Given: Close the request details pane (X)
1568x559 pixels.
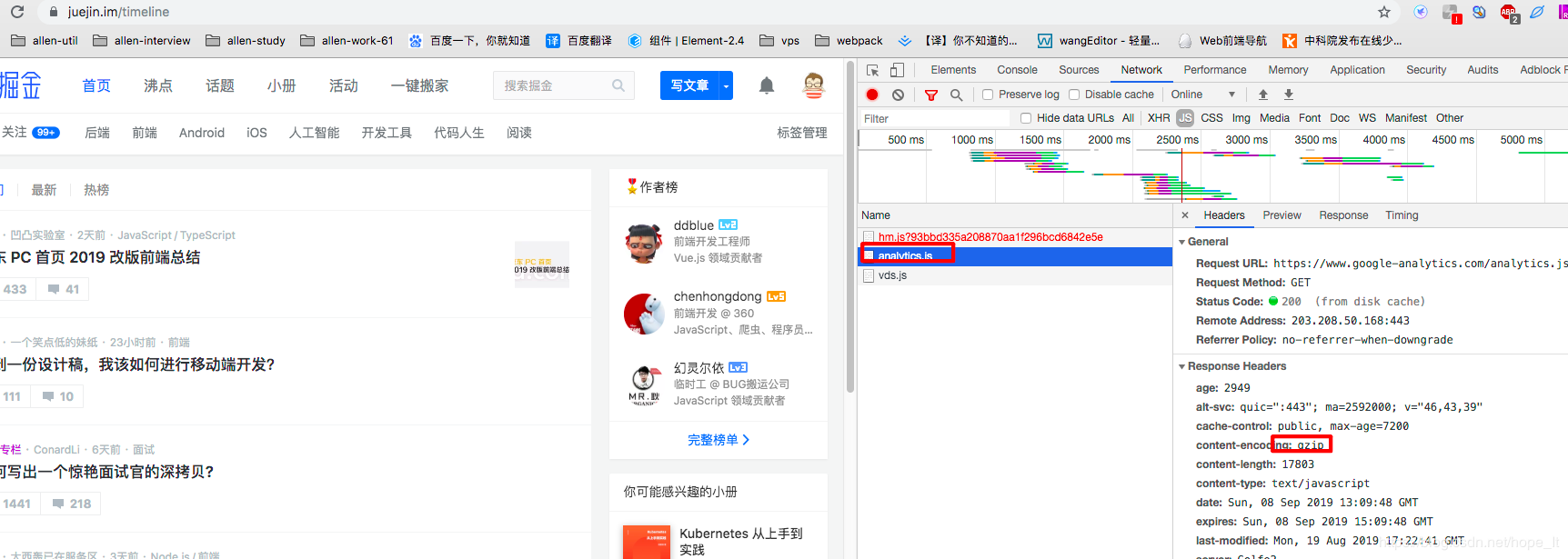Looking at the screenshot, I should (1185, 215).
